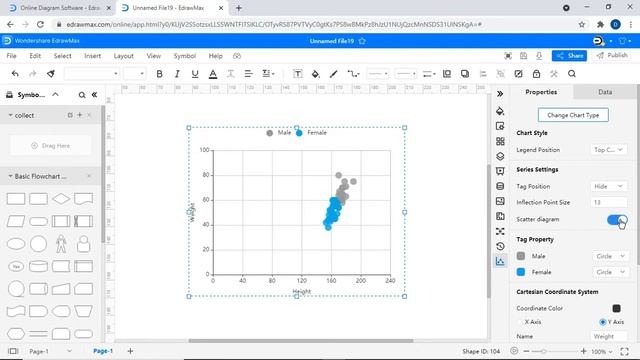Click the Inflection Point Size field
The width and height of the screenshot is (640, 360).
pos(609,202)
